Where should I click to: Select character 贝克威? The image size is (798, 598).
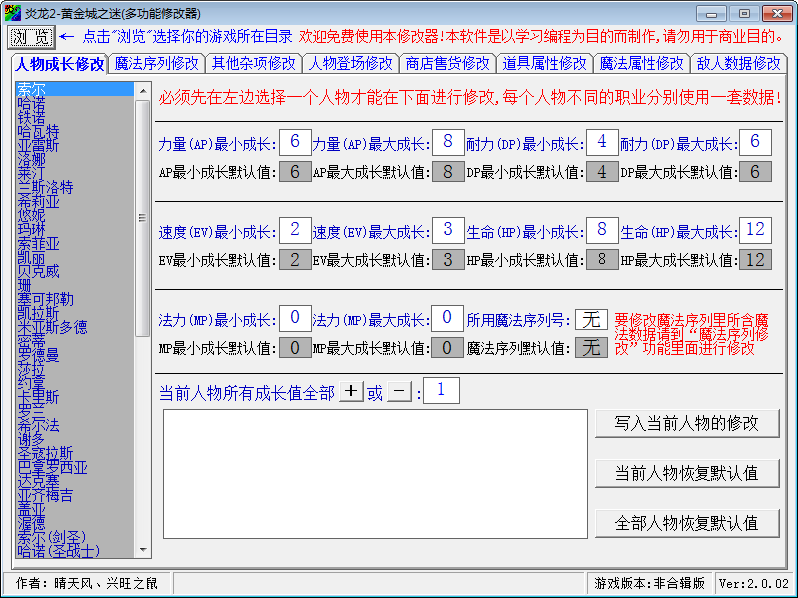(x=75, y=271)
